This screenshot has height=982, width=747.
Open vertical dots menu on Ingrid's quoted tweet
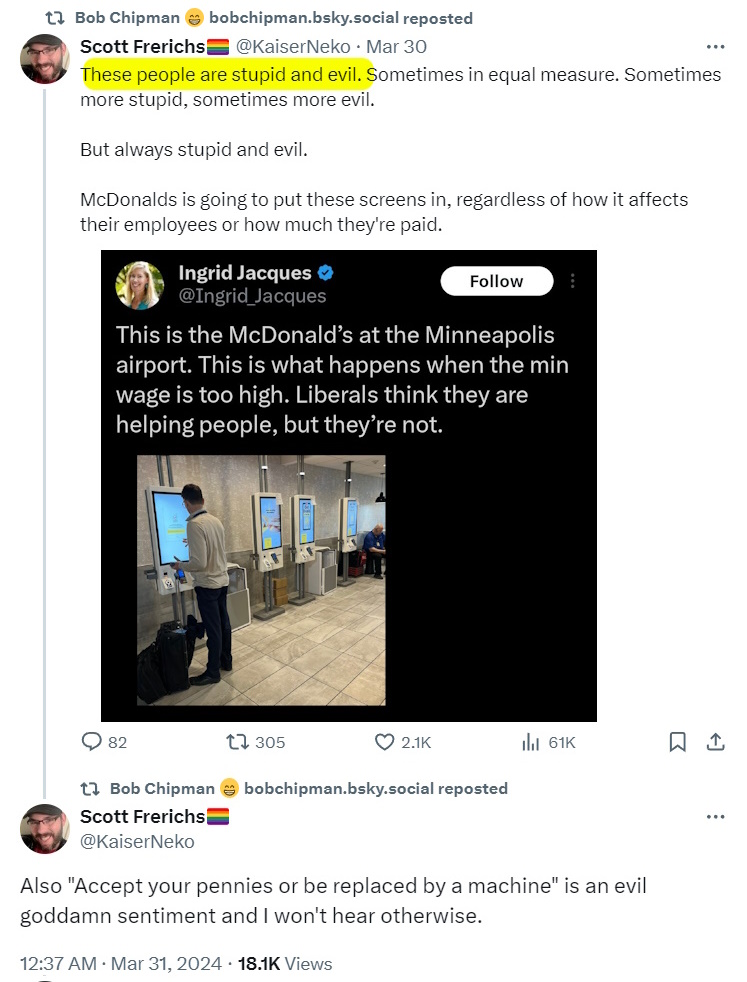click(572, 281)
